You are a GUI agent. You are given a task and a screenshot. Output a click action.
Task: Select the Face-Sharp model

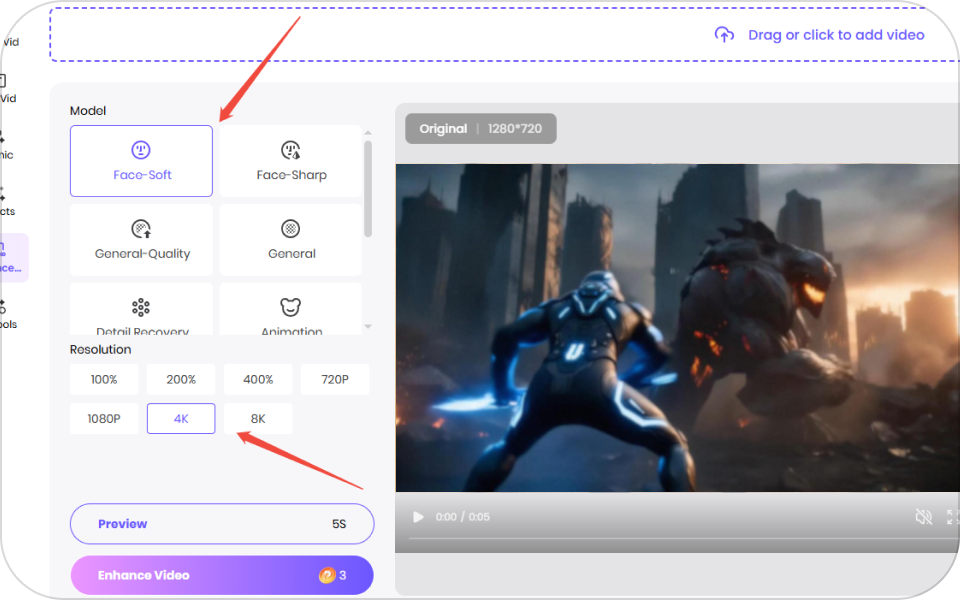(291, 161)
